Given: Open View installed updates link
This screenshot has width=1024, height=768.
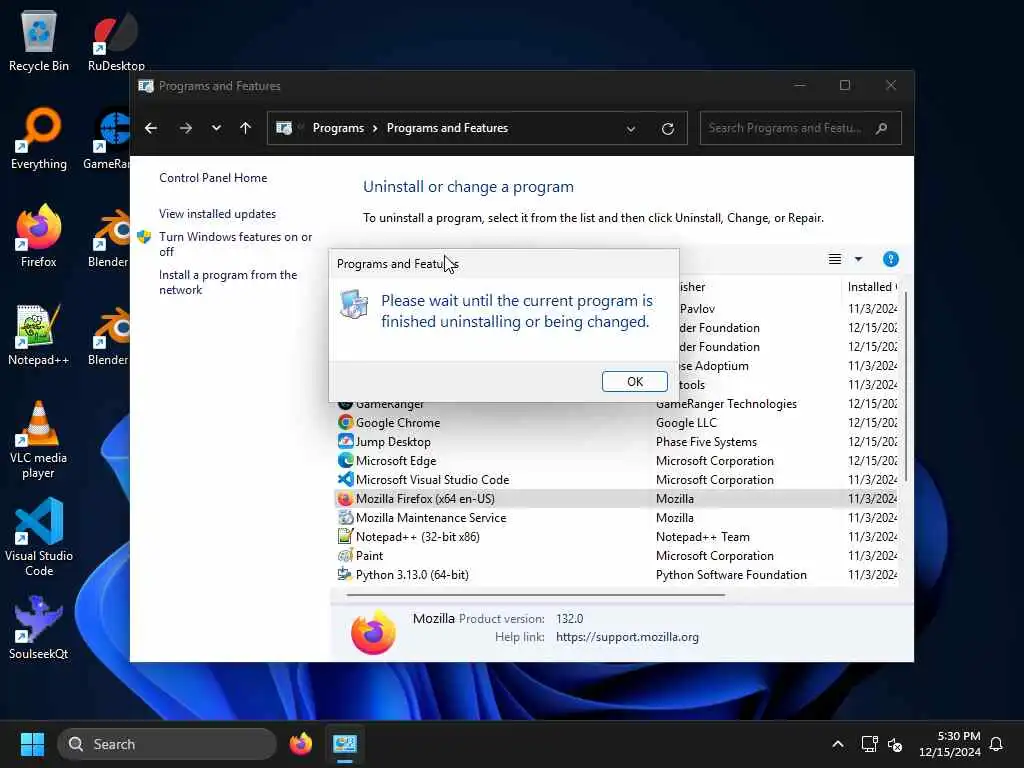Looking at the screenshot, I should tap(217, 214).
